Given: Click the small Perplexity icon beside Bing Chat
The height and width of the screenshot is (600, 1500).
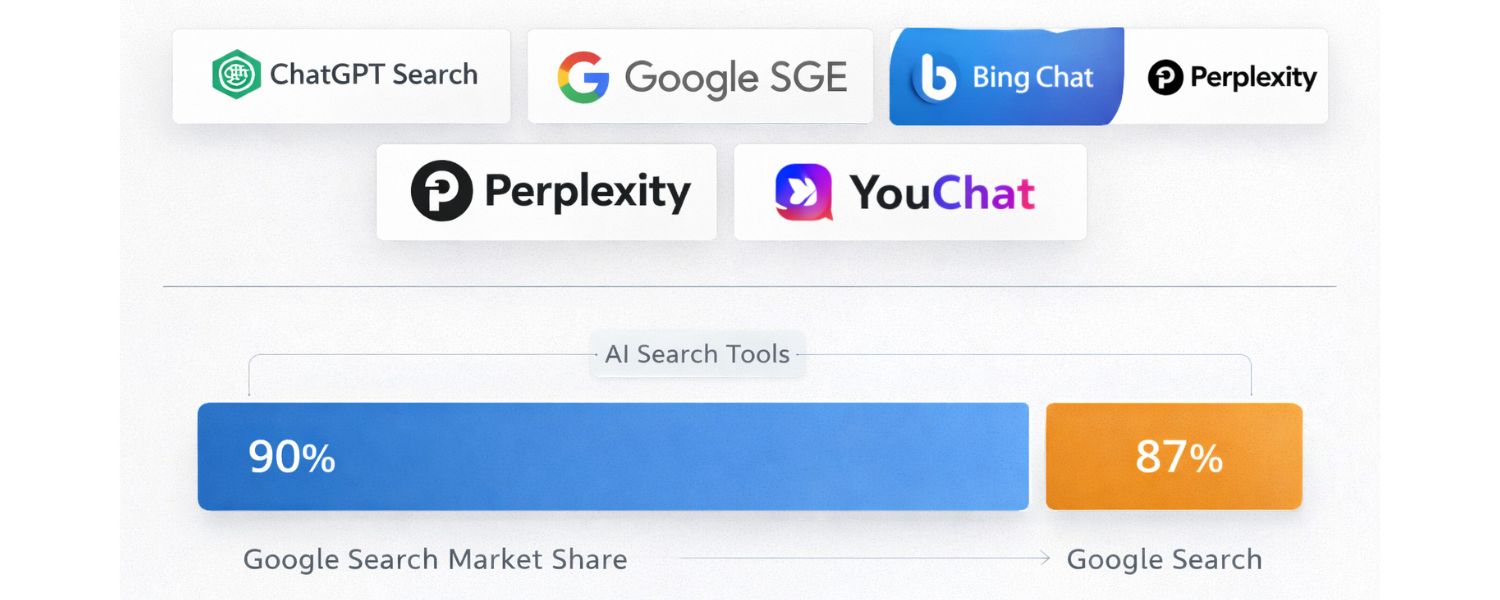Looking at the screenshot, I should pos(1165,77).
